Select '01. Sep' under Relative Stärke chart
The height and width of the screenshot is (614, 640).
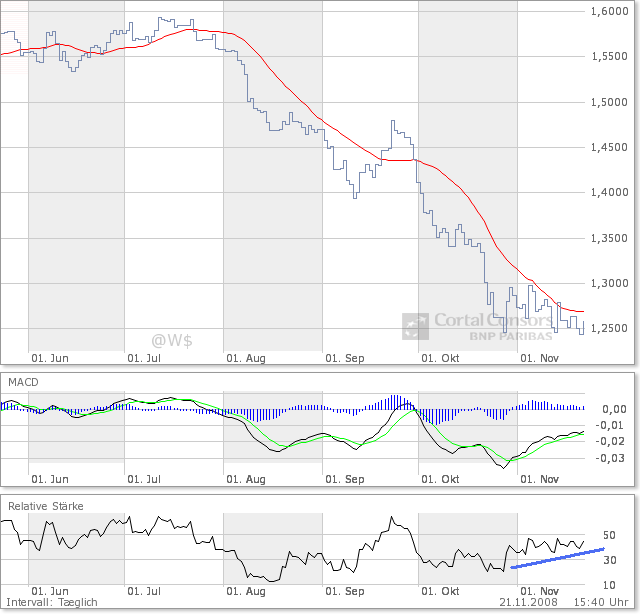tap(344, 591)
